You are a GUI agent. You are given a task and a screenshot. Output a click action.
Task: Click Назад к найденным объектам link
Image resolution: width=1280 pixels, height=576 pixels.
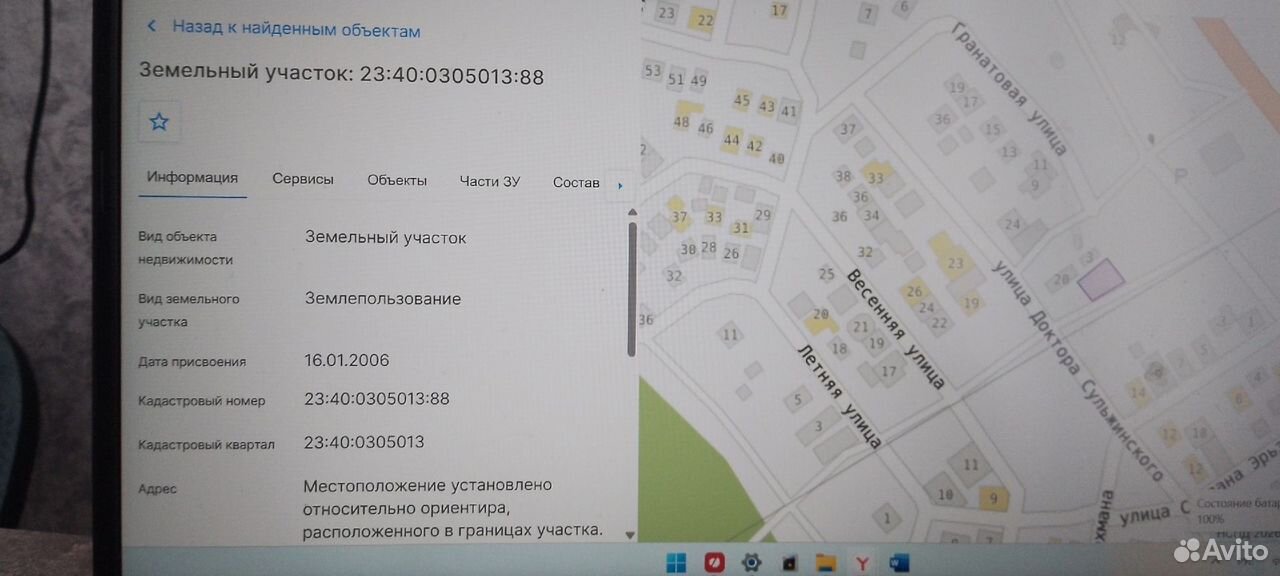point(296,29)
